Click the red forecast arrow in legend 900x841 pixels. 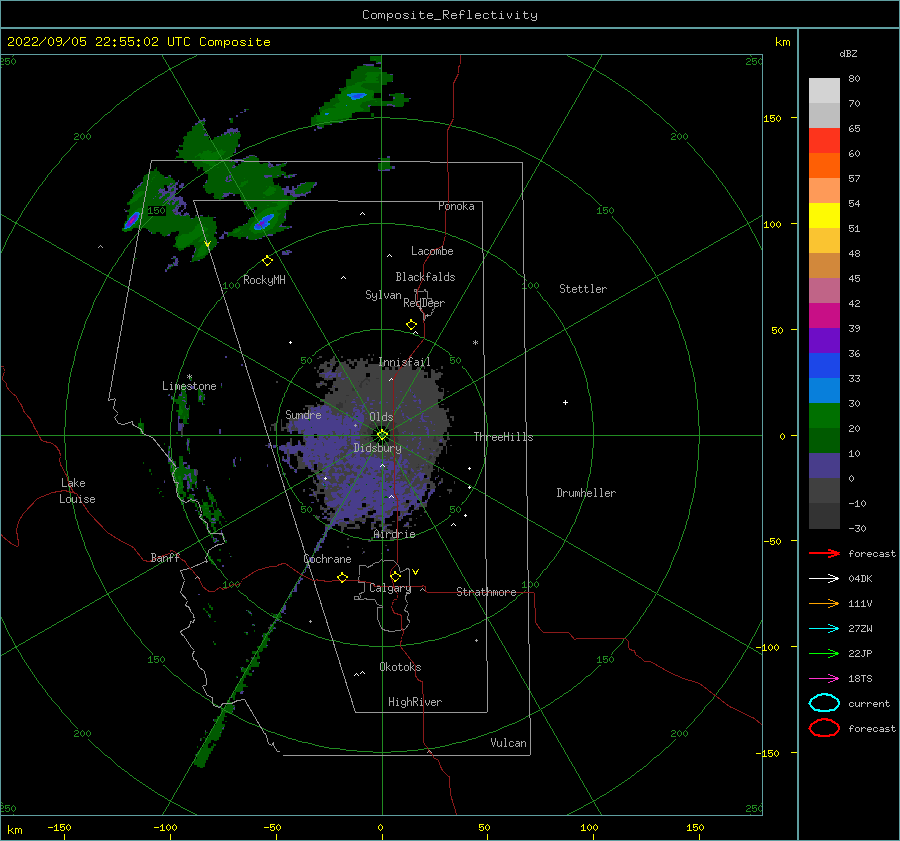824,553
